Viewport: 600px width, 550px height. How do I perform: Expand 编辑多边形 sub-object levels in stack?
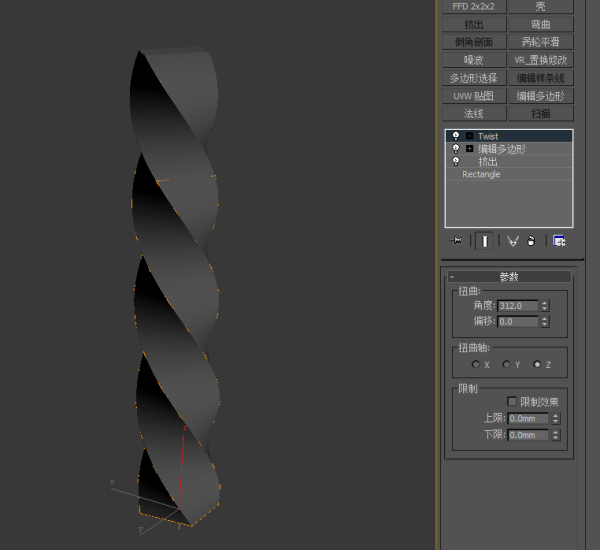470,149
